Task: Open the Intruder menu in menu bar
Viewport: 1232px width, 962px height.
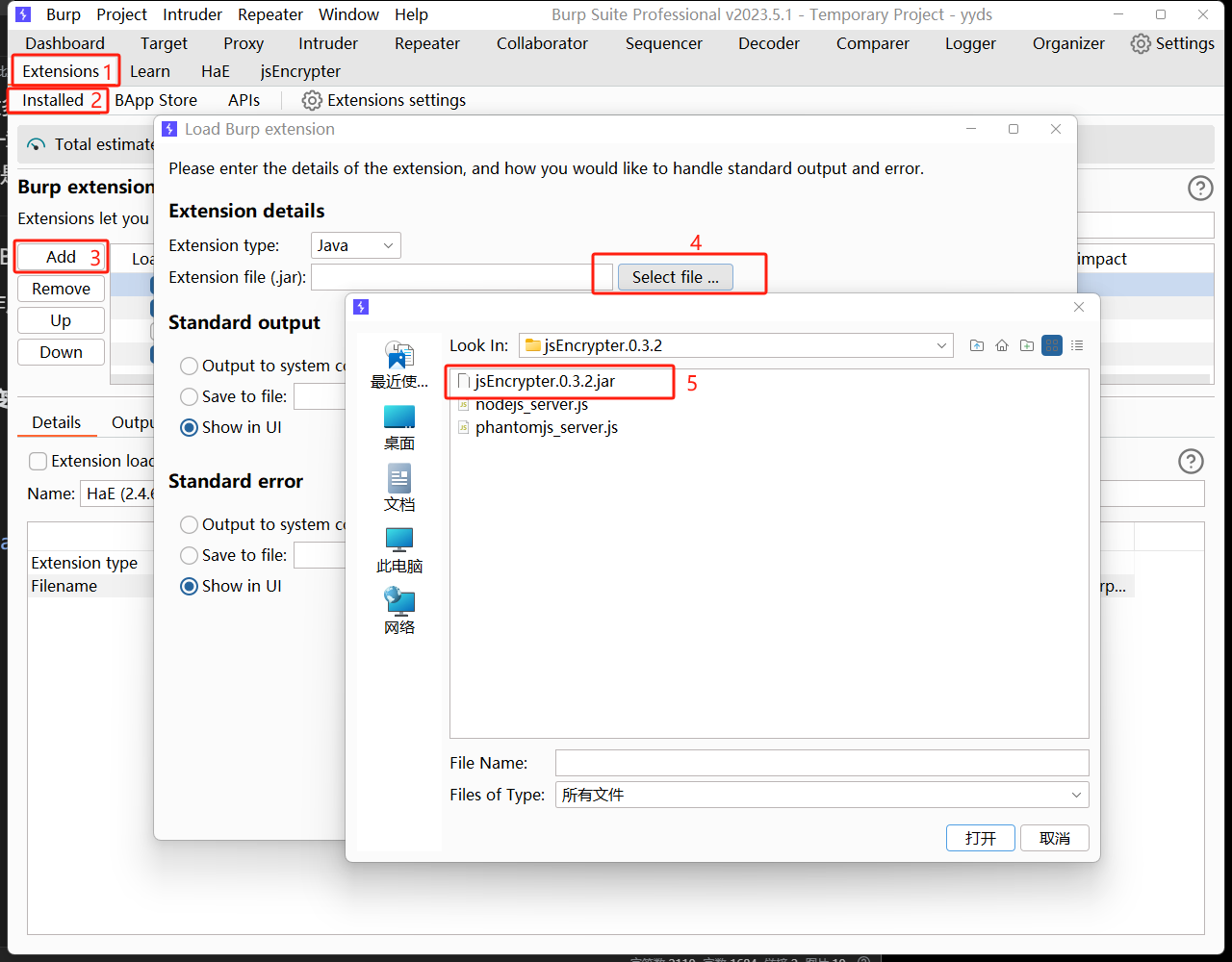Action: (x=192, y=14)
